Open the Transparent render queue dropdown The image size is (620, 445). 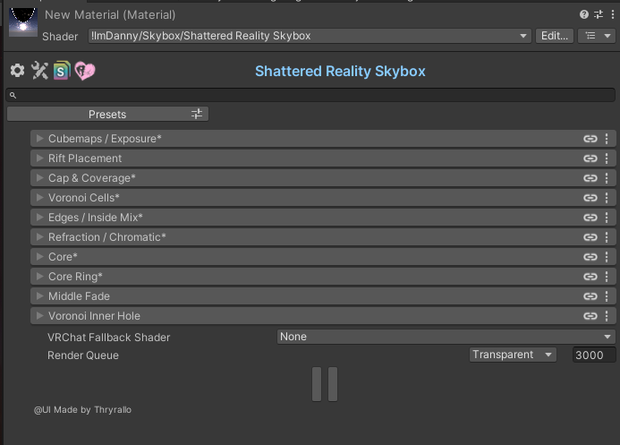(513, 355)
